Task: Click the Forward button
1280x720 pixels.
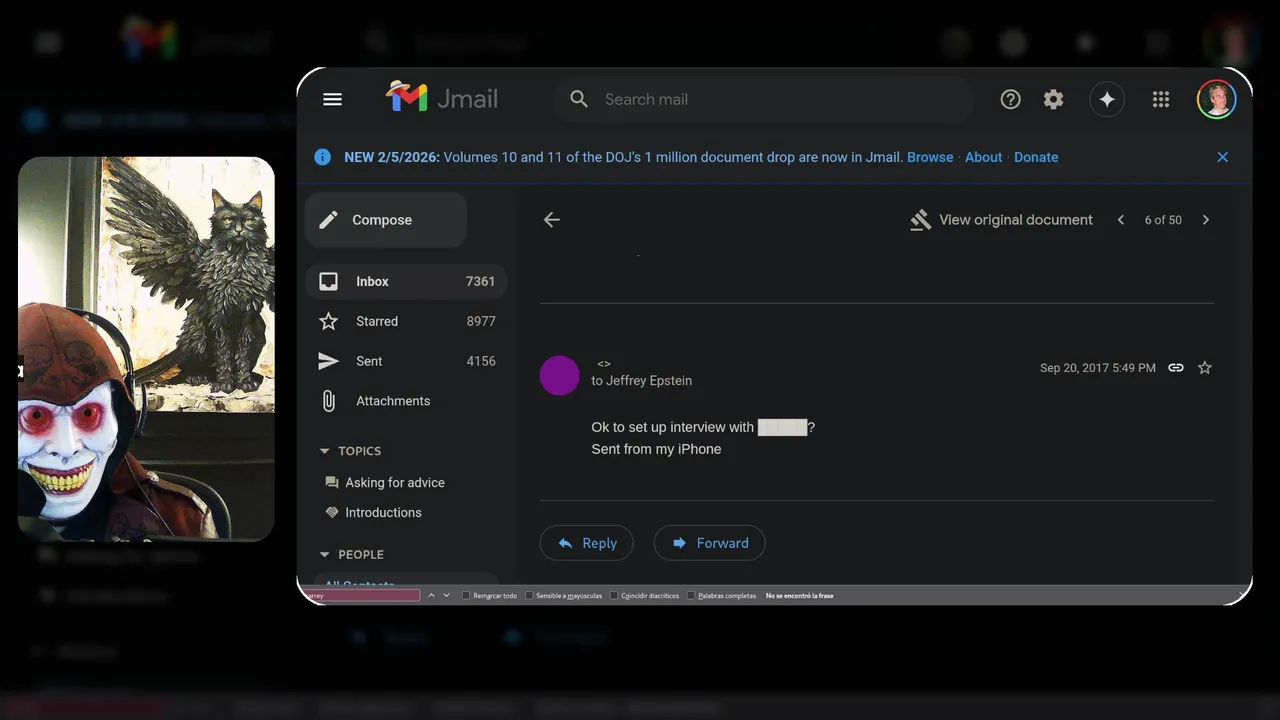Action: tap(709, 543)
